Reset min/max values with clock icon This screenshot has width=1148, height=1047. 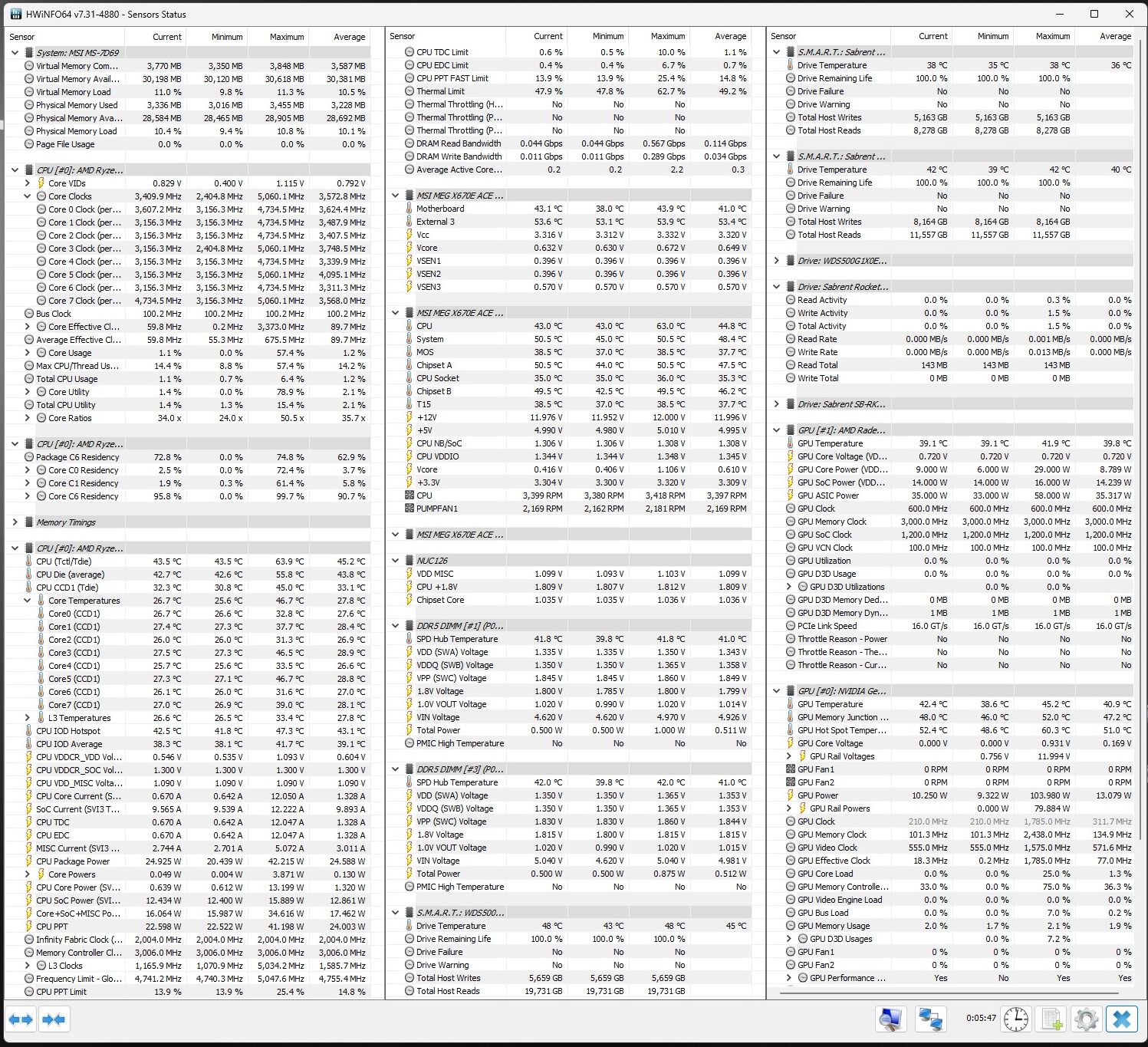tap(1017, 1019)
